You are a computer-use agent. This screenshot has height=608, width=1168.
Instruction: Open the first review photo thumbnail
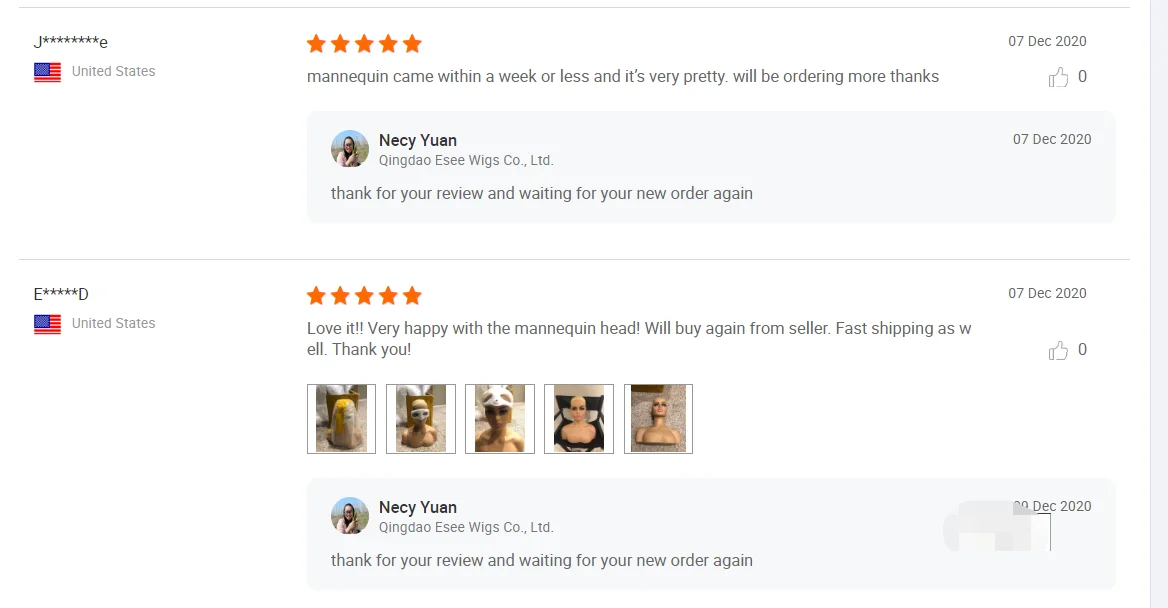pos(341,419)
